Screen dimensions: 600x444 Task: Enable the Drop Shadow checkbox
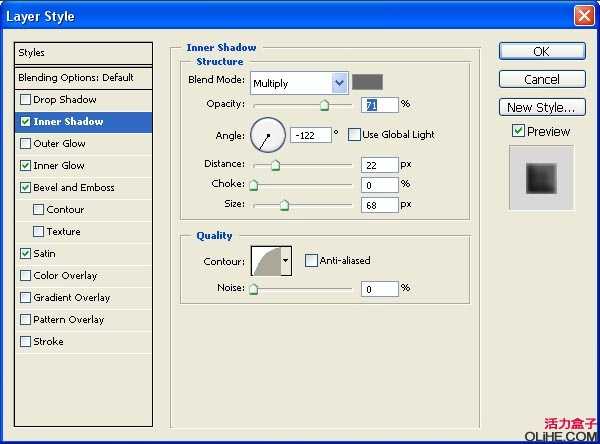pyautogui.click(x=26, y=100)
